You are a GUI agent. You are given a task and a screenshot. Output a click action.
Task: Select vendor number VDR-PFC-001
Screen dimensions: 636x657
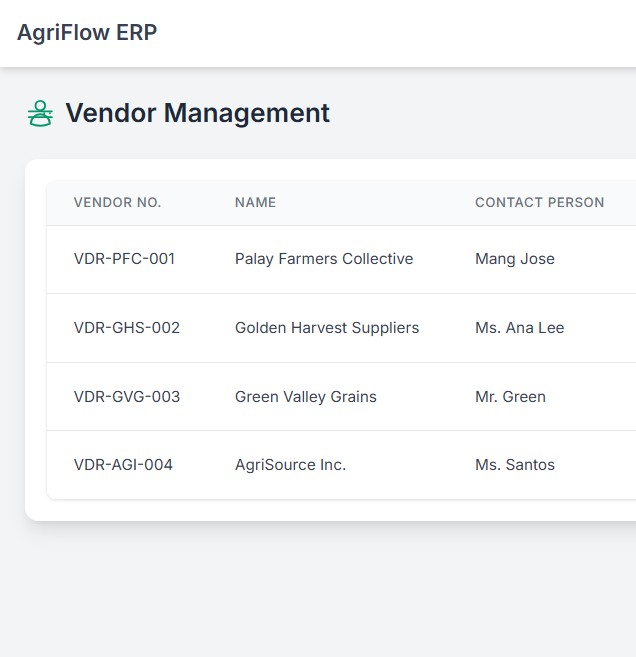[124, 259]
